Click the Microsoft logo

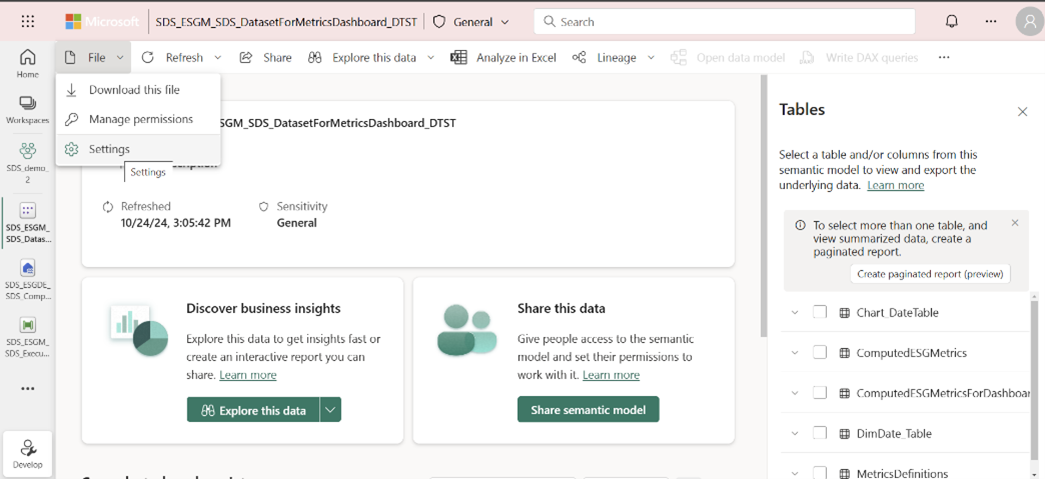[x=102, y=21]
